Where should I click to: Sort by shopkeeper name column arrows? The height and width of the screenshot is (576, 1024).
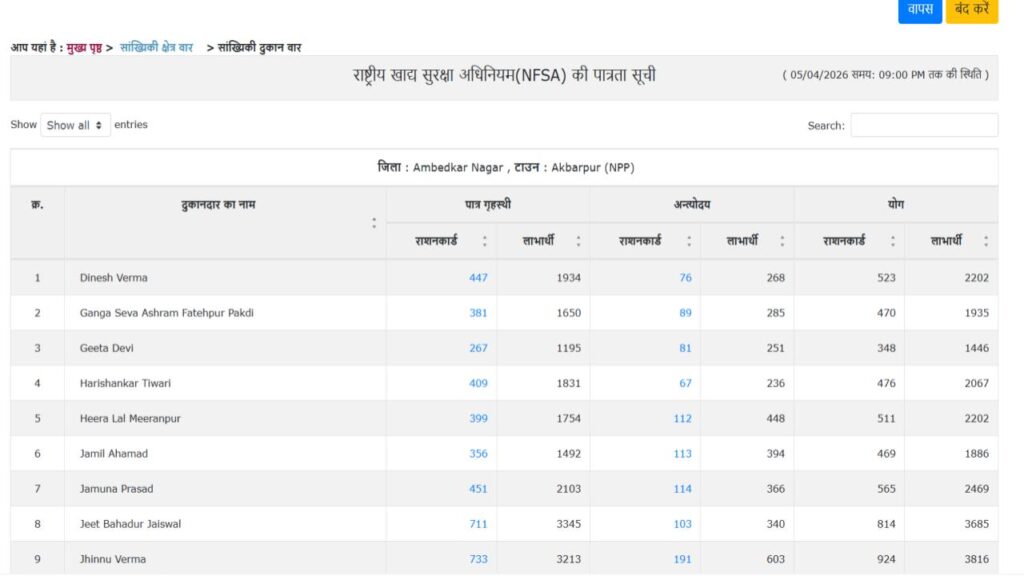[x=374, y=223]
